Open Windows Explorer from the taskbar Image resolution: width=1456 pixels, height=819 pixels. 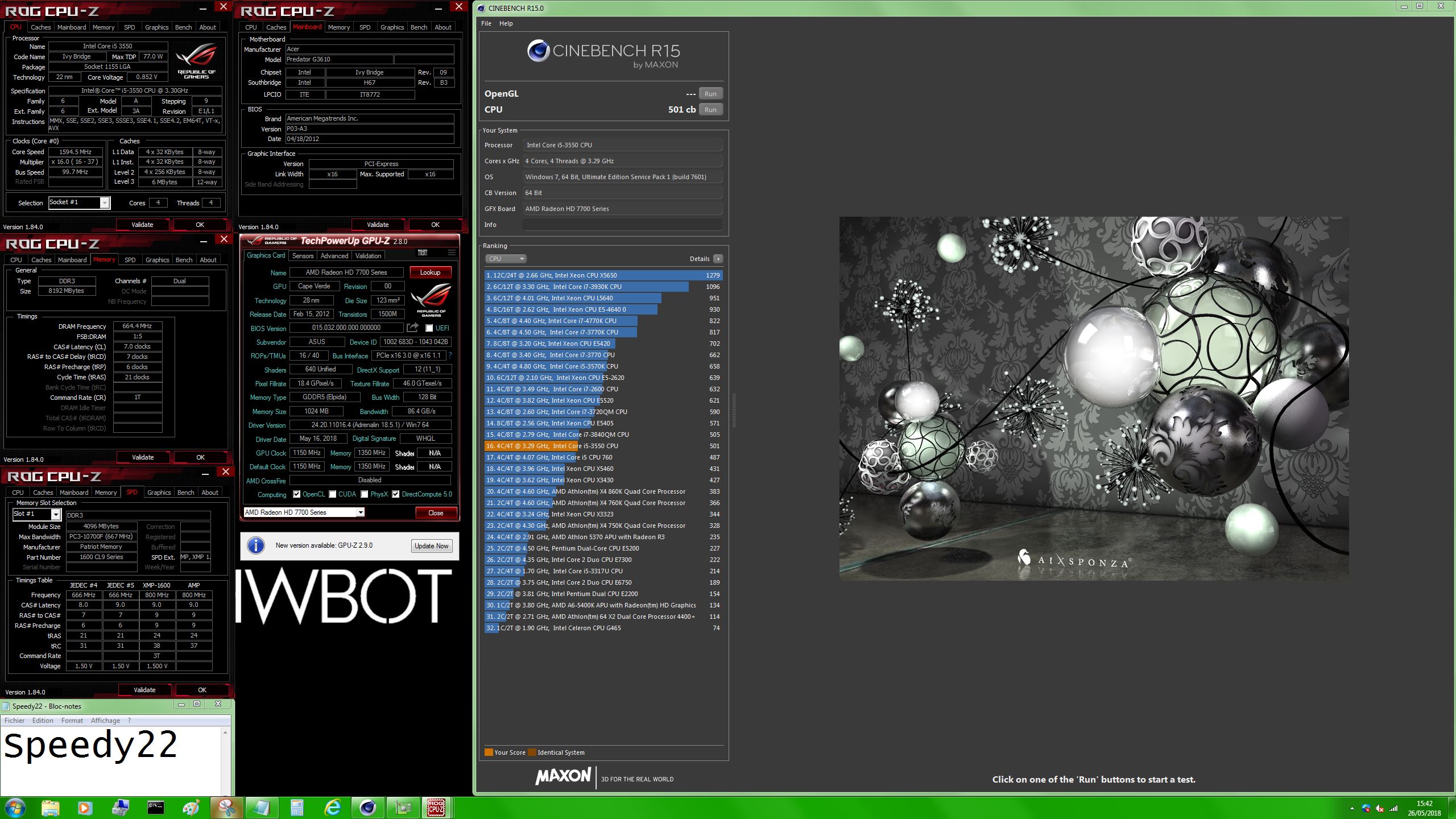(50, 808)
